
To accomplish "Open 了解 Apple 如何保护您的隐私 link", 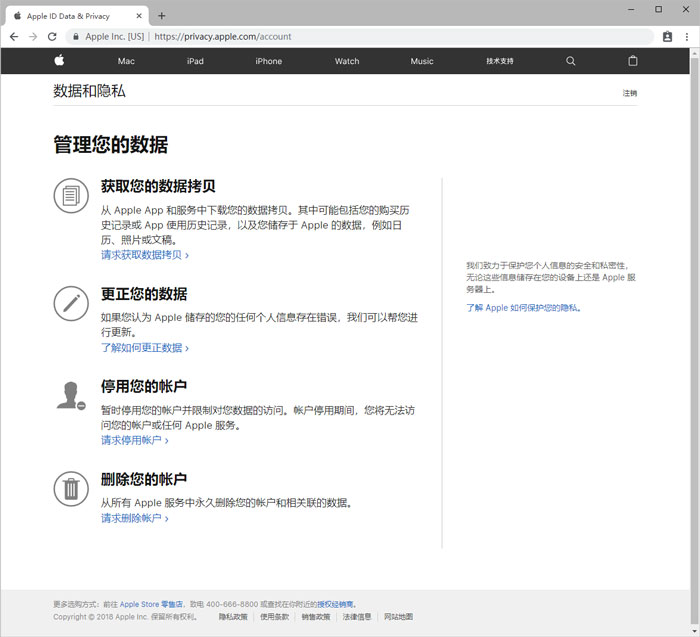I will pyautogui.click(x=523, y=308).
